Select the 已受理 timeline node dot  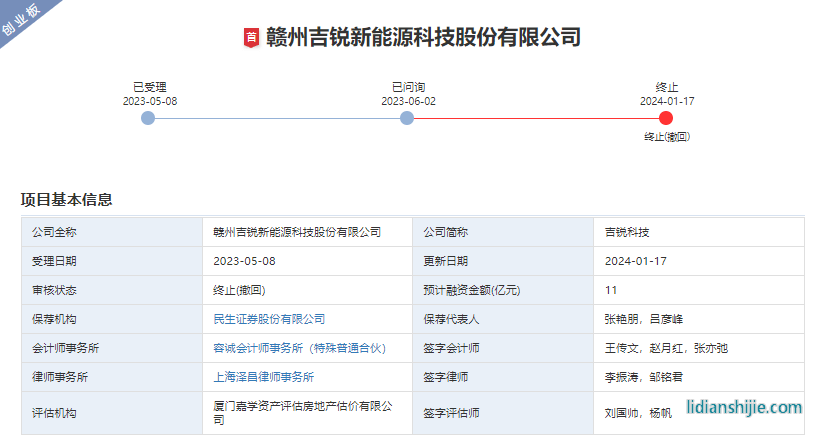coord(148,118)
